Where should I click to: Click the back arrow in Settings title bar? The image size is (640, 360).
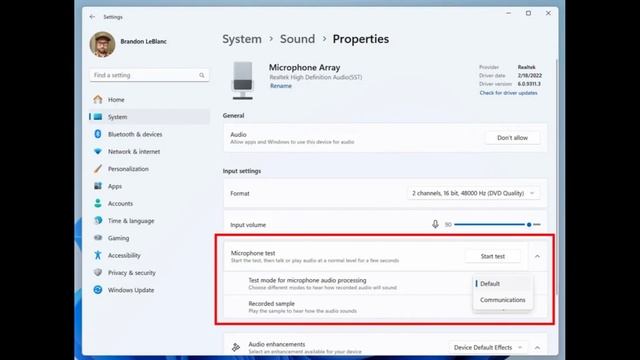coord(92,17)
